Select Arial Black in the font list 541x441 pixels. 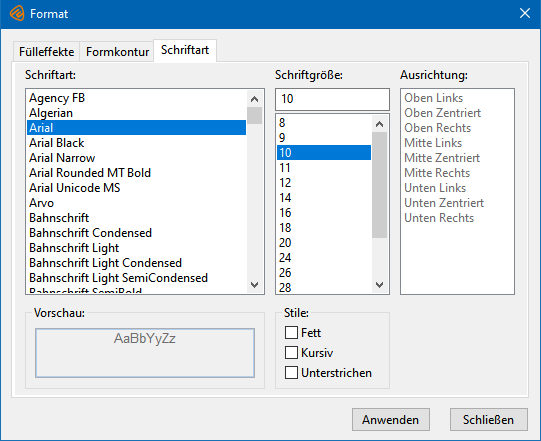pos(136,143)
